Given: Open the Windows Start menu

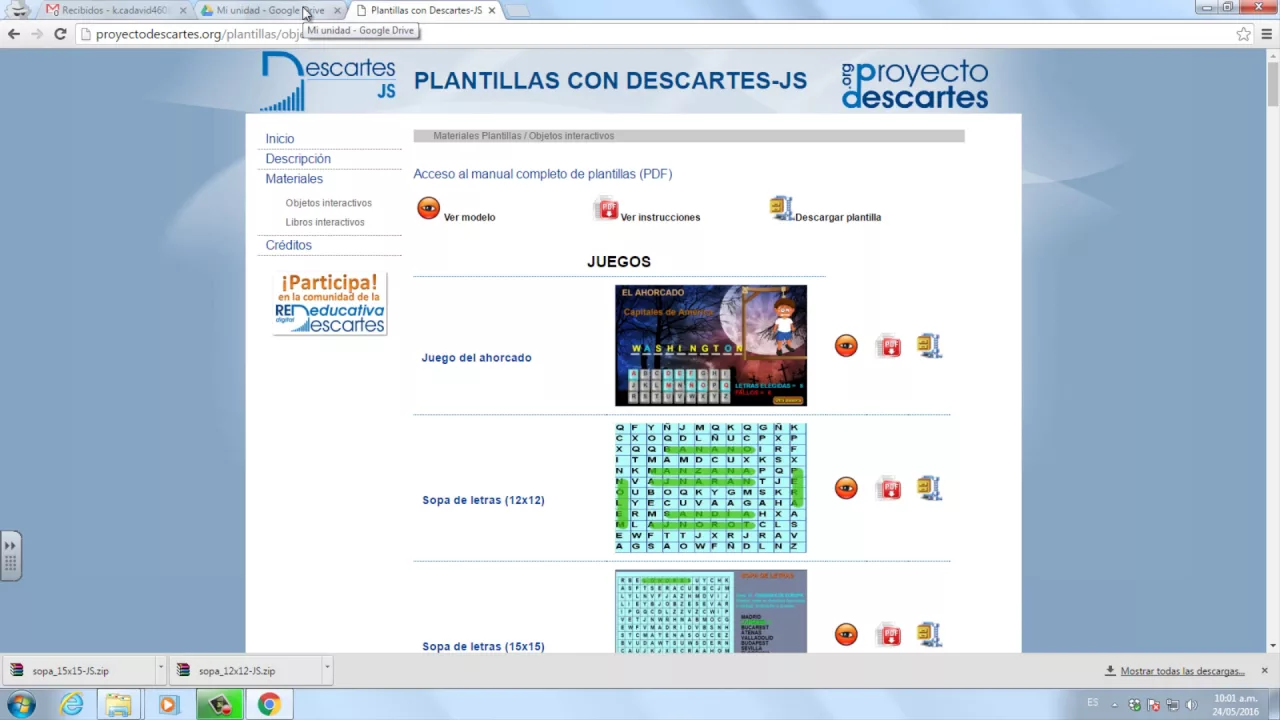Looking at the screenshot, I should tap(21, 705).
